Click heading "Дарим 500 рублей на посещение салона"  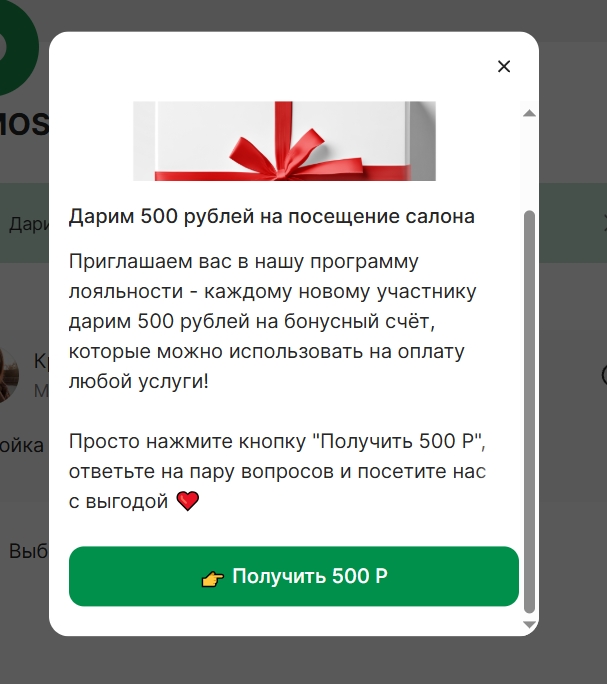(x=271, y=216)
